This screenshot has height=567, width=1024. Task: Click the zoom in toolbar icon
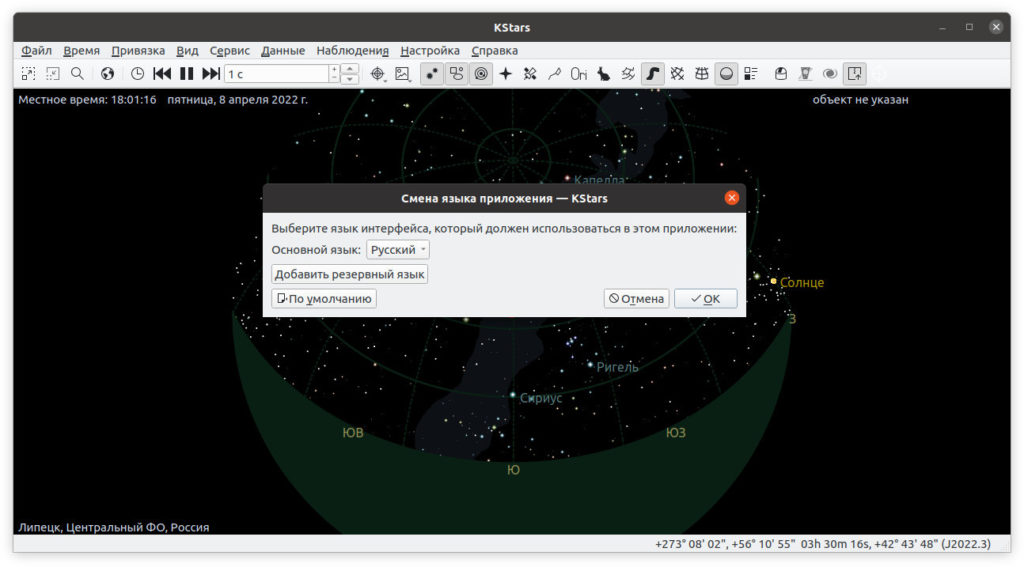point(28,74)
